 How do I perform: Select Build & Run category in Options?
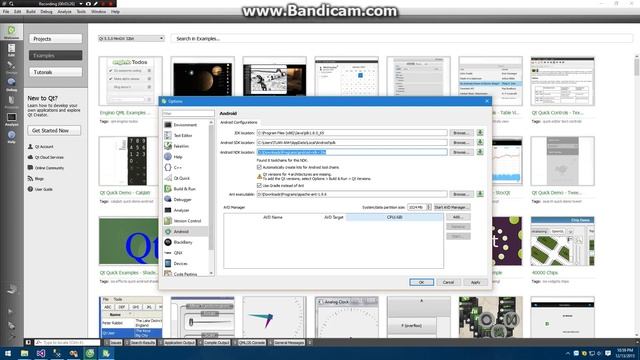pyautogui.click(x=185, y=189)
